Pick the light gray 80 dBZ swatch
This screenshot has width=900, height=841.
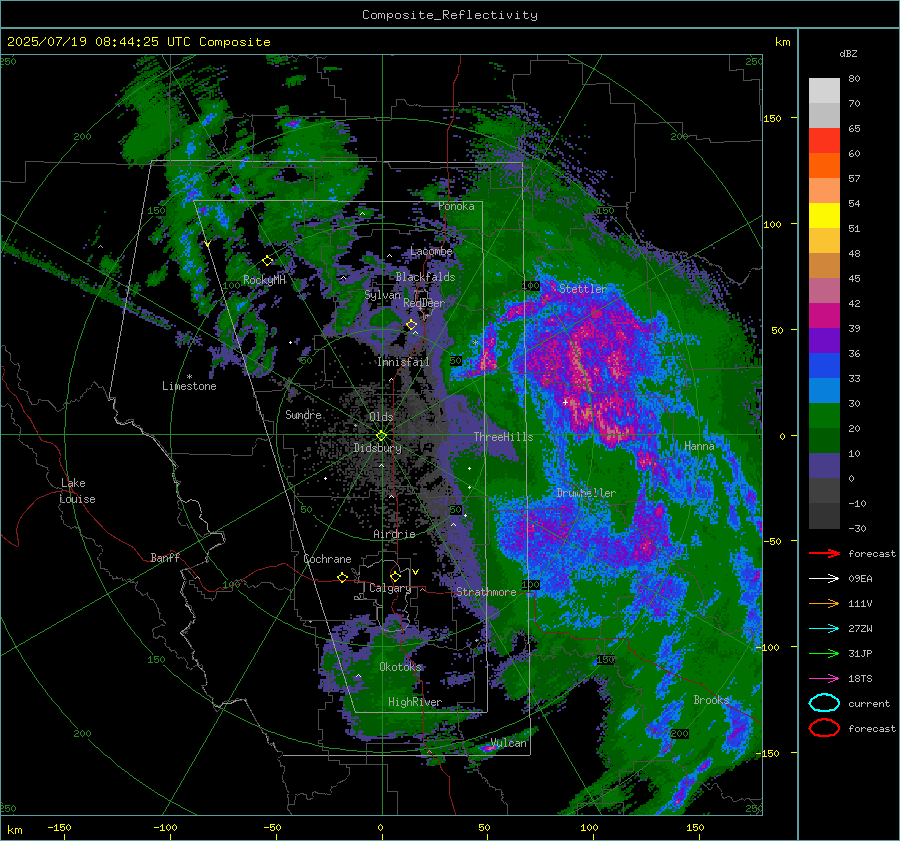824,90
